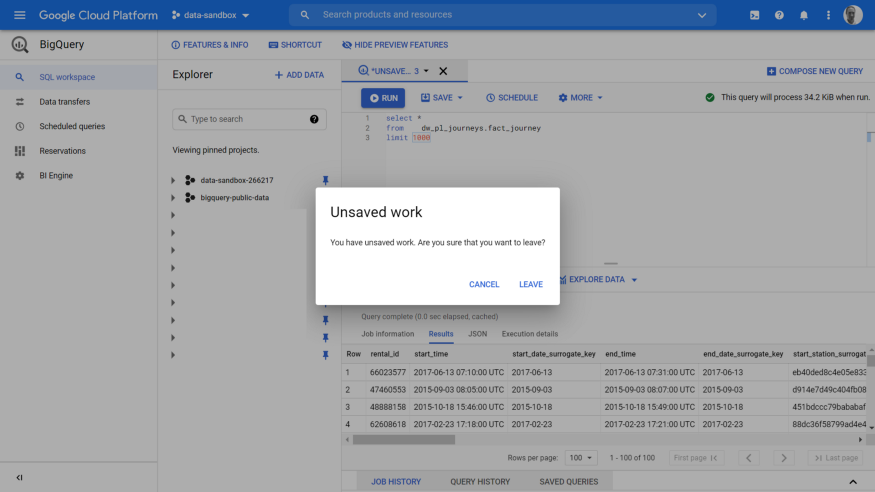Open the user account avatar
This screenshot has height=492, width=875.
click(853, 15)
